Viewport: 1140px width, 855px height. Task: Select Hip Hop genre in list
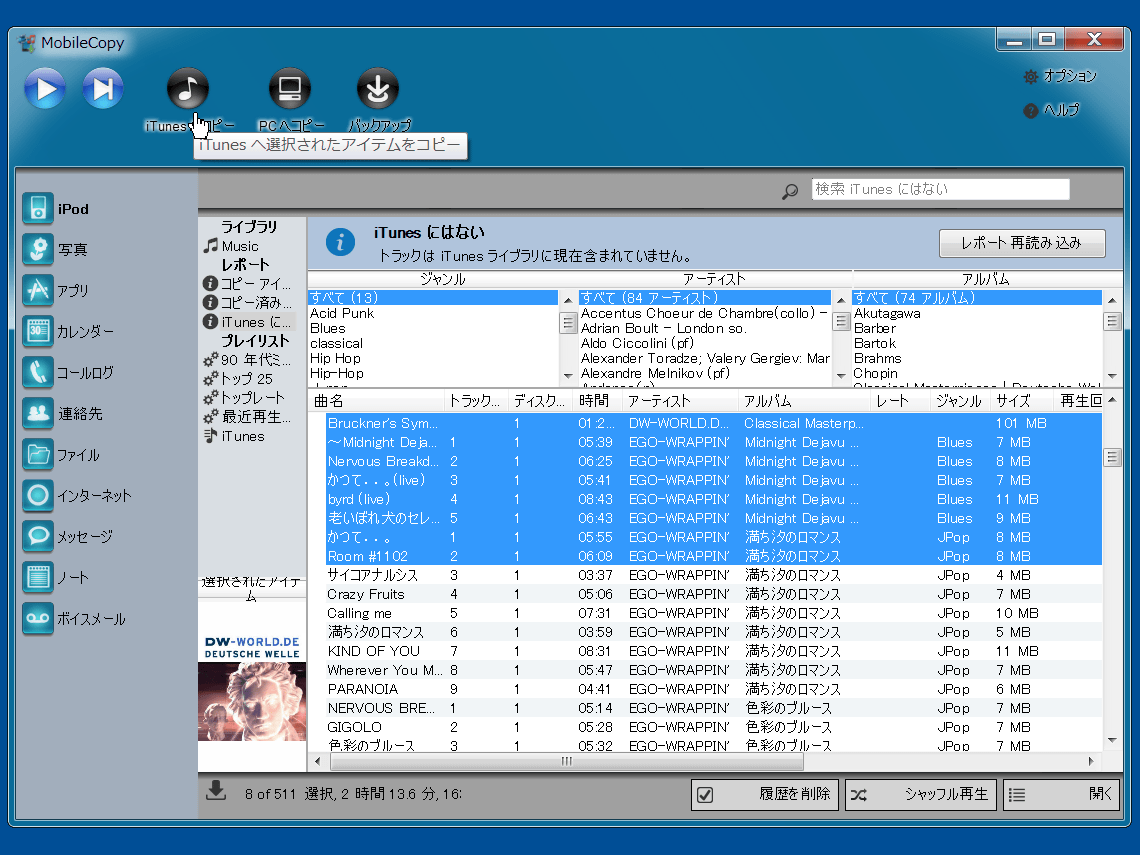click(433, 358)
